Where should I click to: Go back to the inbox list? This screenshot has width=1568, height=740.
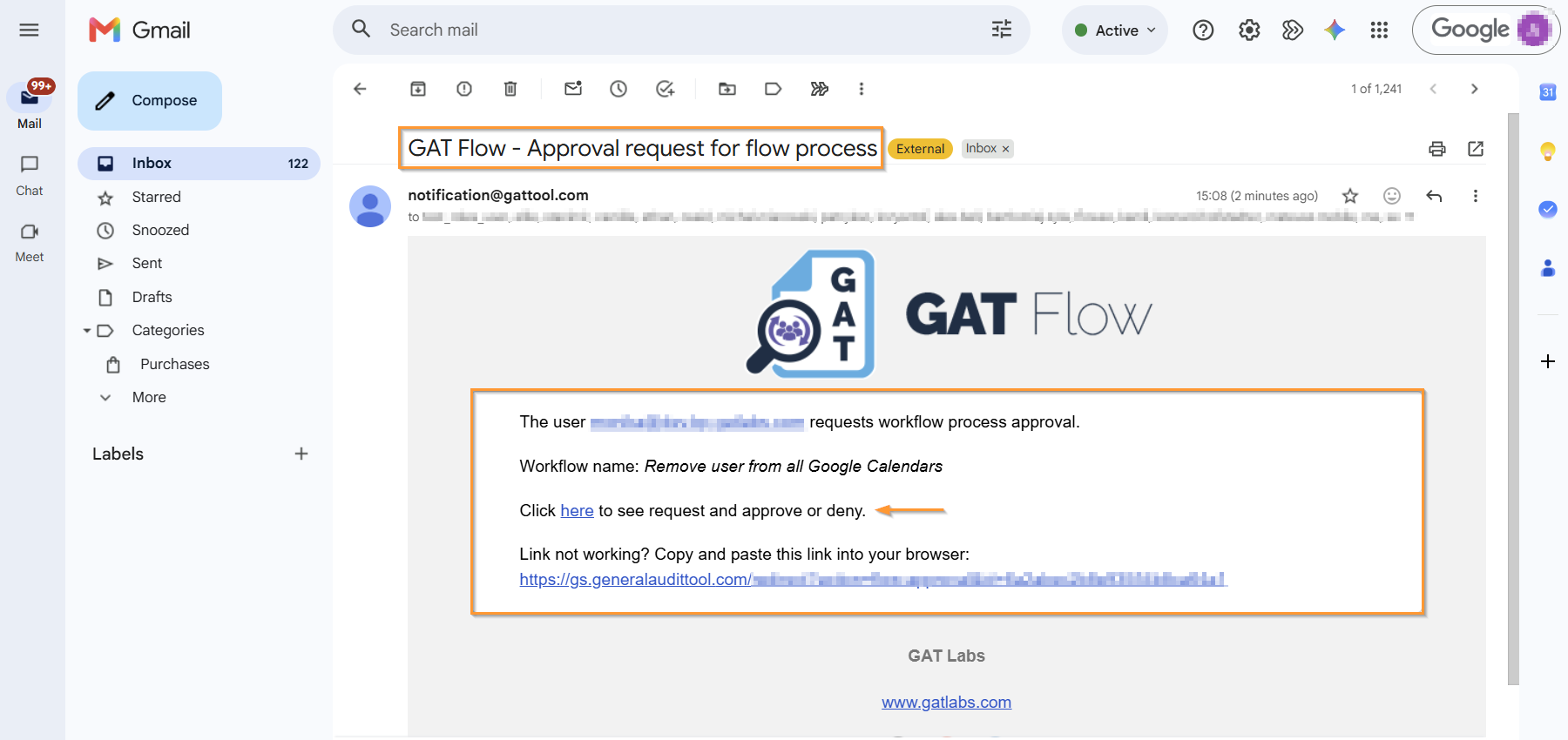point(360,89)
